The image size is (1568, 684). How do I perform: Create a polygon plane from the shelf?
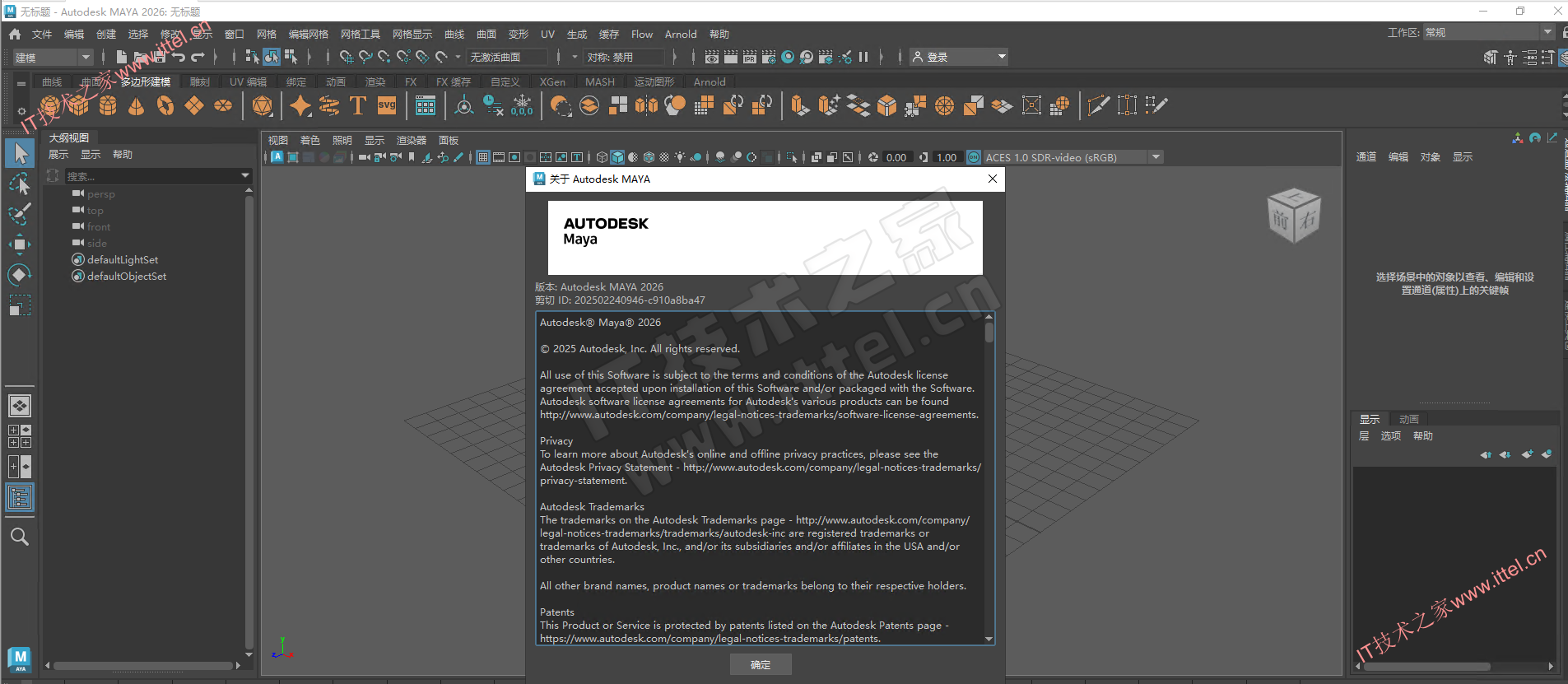[194, 105]
